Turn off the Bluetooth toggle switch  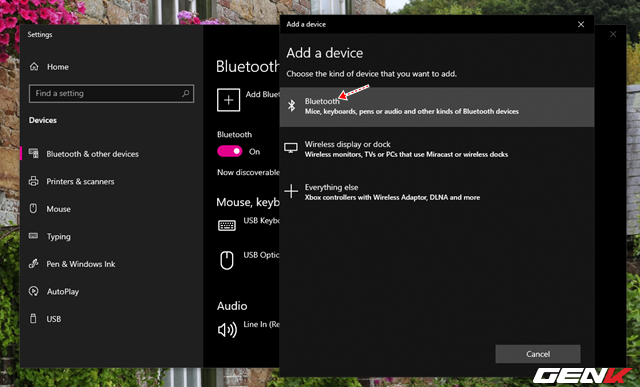click(x=229, y=151)
